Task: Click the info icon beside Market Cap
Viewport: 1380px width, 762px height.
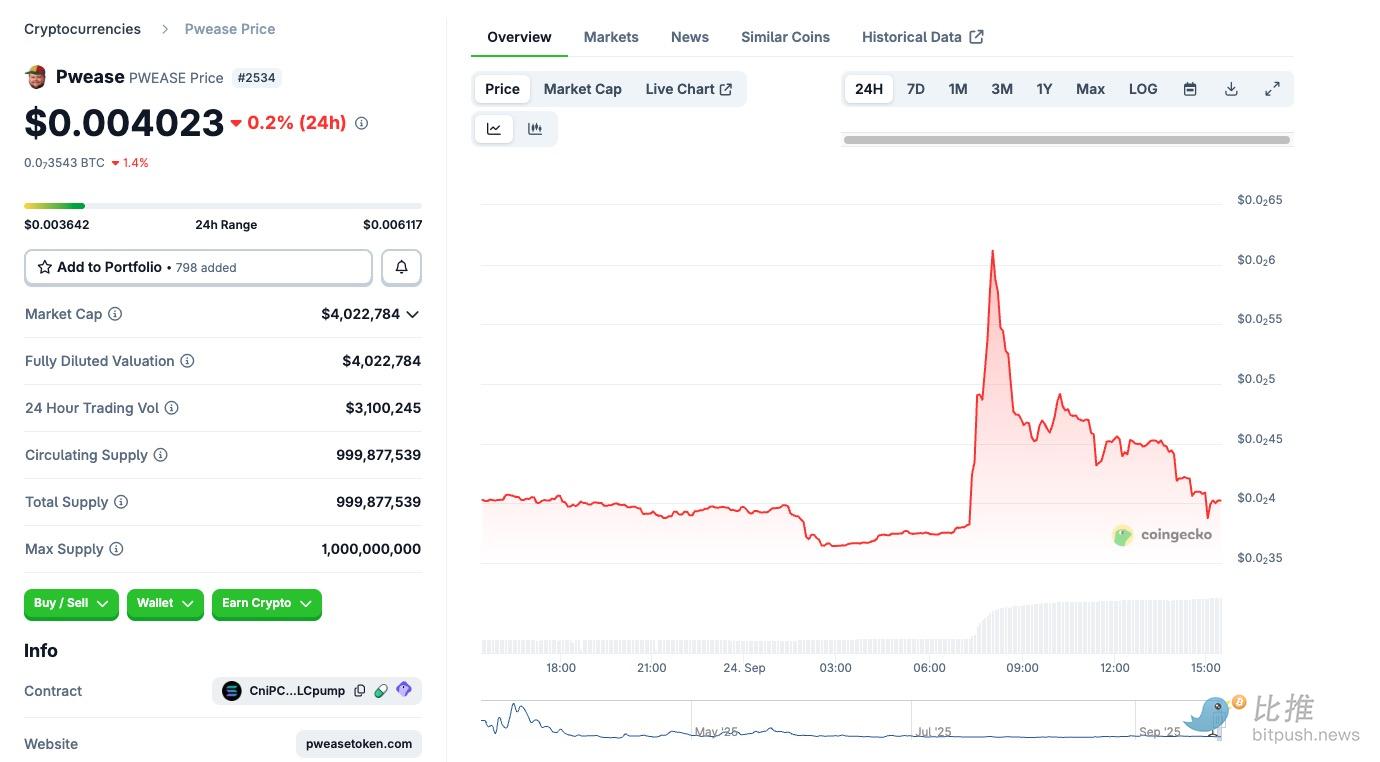Action: (x=115, y=314)
